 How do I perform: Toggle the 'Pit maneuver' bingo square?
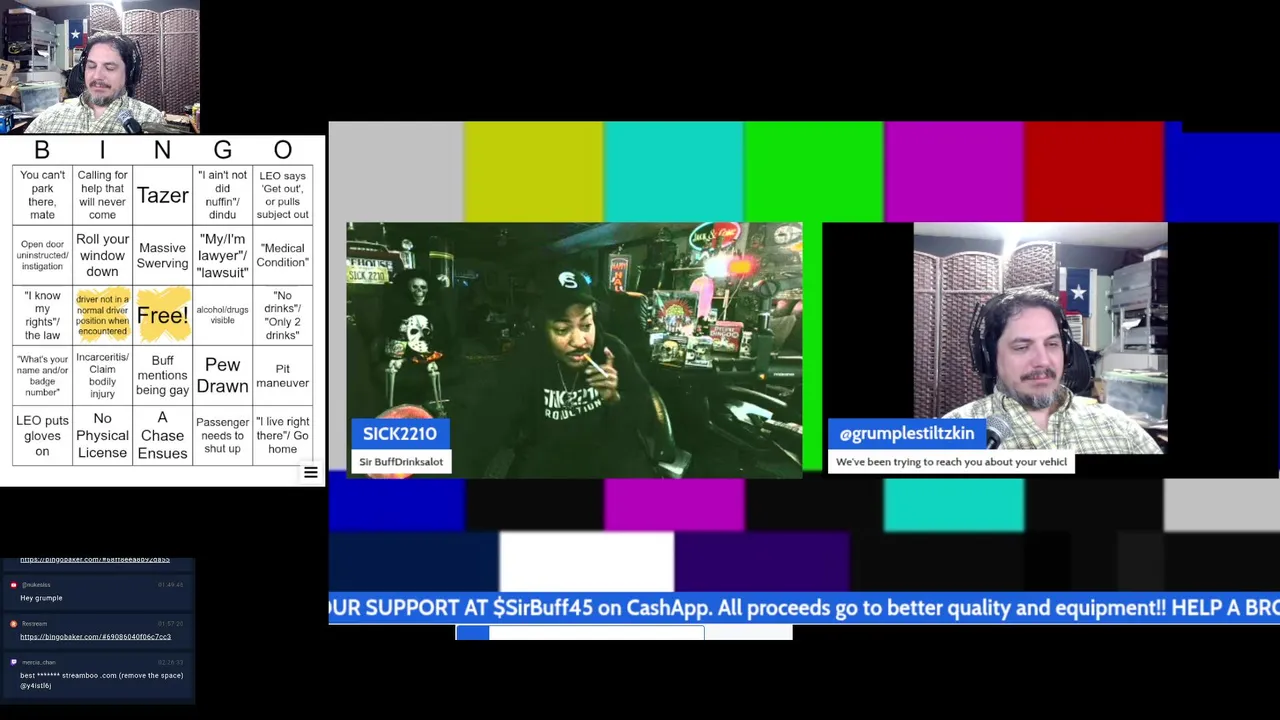282,375
